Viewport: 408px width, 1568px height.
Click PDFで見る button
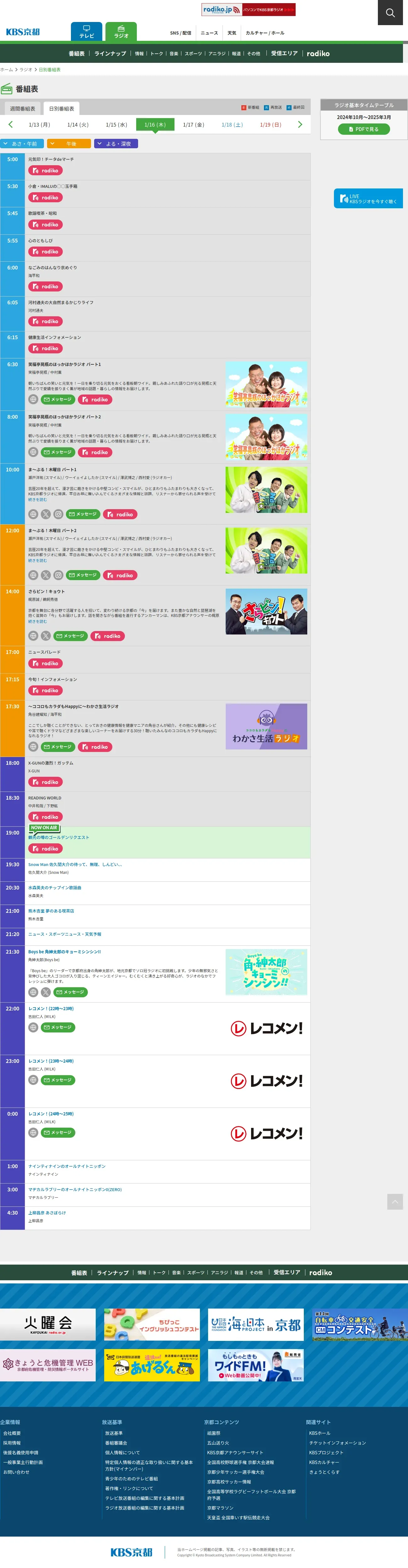(x=364, y=129)
